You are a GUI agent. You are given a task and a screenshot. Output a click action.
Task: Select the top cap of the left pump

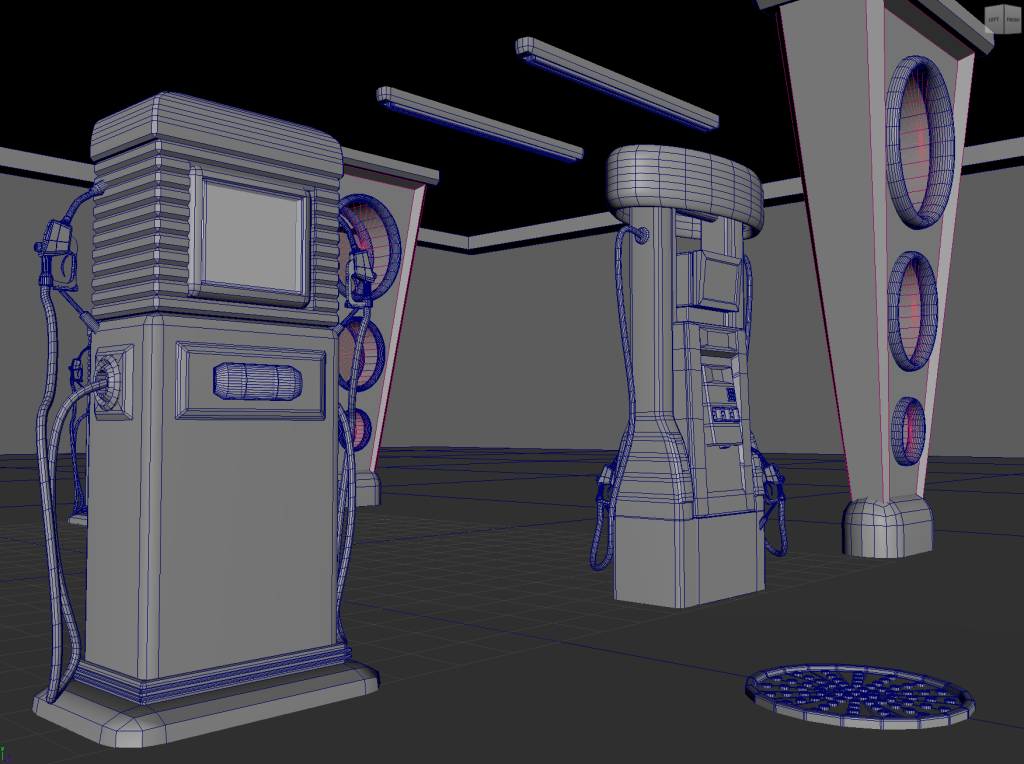[x=215, y=130]
